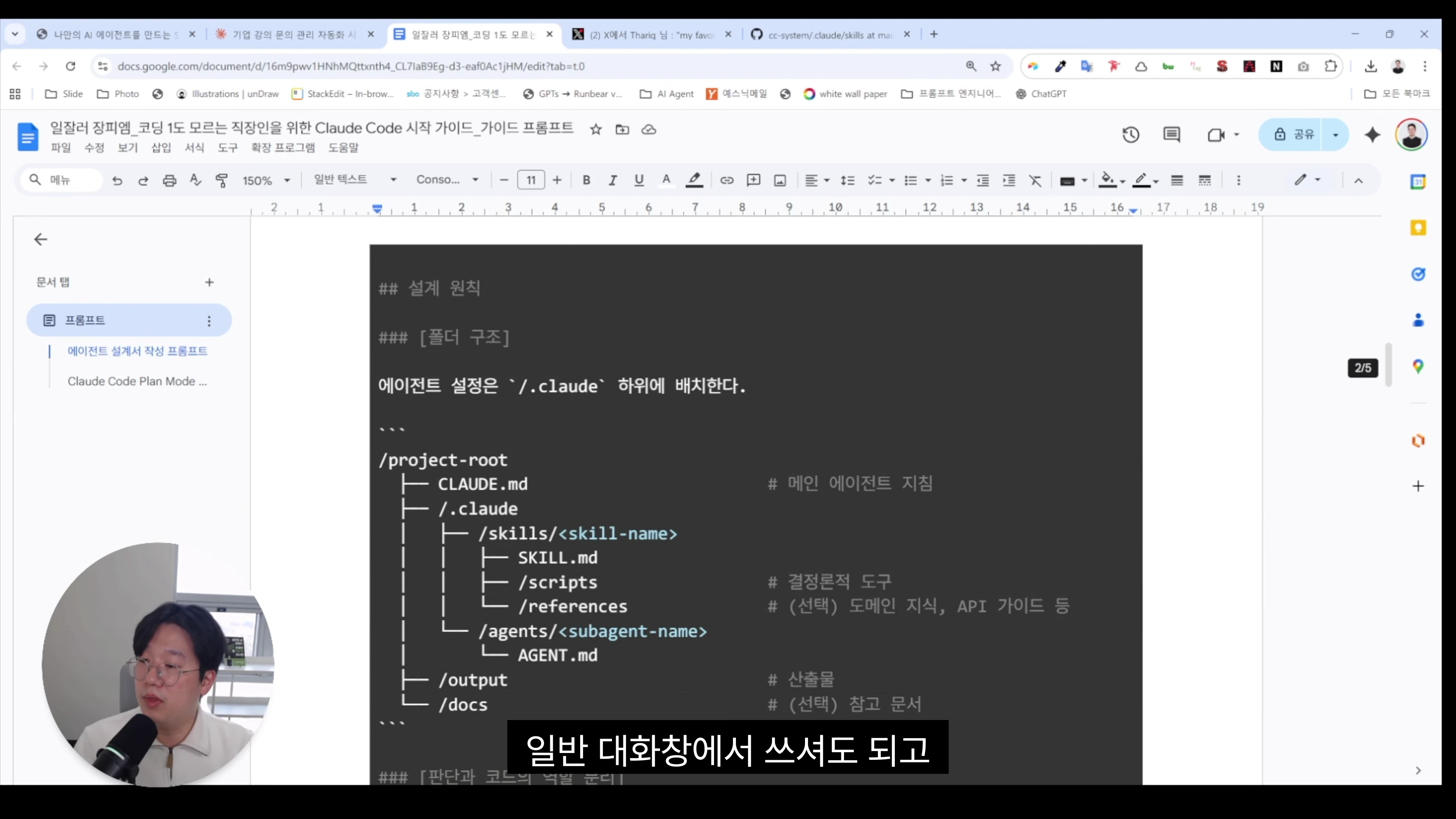Increase font size plus button
Viewport: 1456px width, 819px height.
pyautogui.click(x=557, y=180)
